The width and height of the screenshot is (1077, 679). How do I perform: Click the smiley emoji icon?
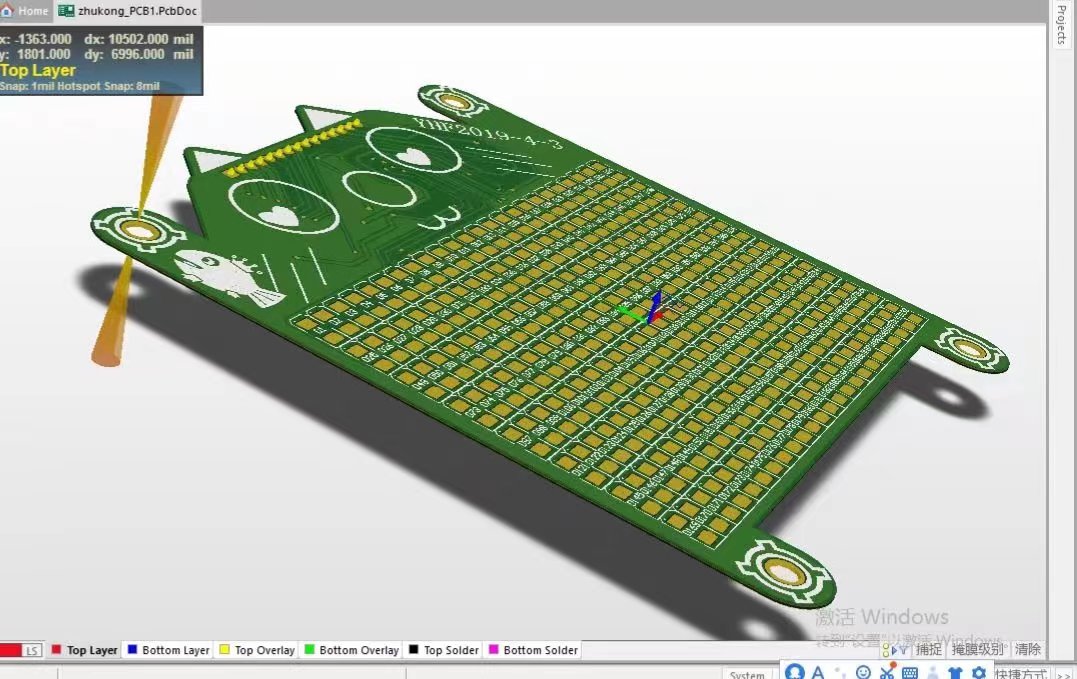coord(863,672)
